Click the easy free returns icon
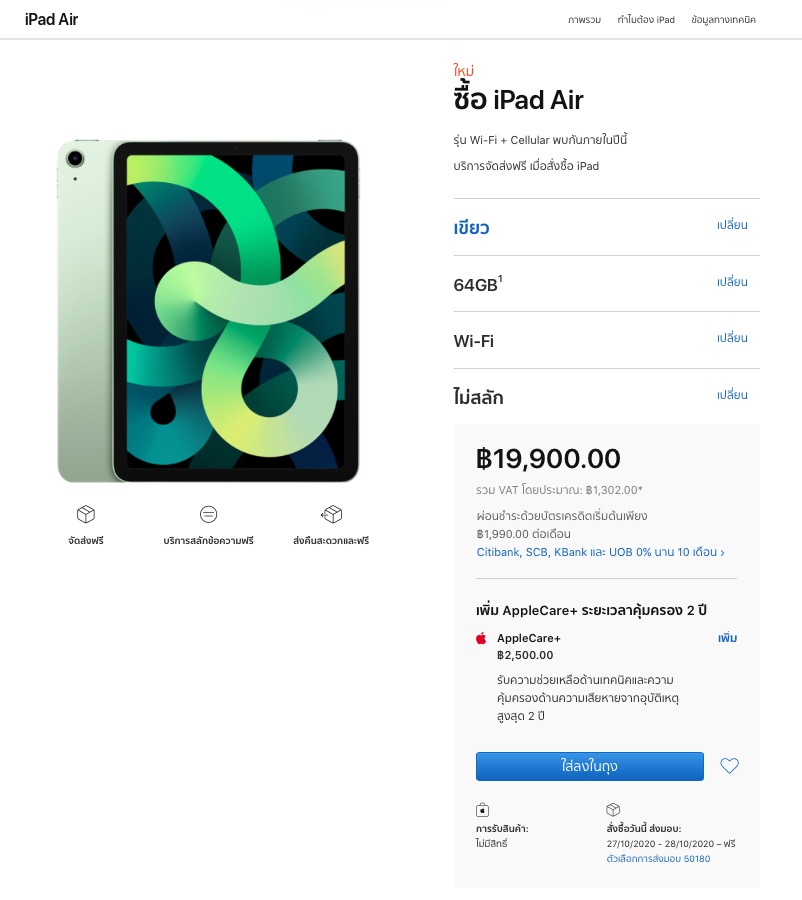Viewport: 802px width, 900px height. tap(331, 514)
